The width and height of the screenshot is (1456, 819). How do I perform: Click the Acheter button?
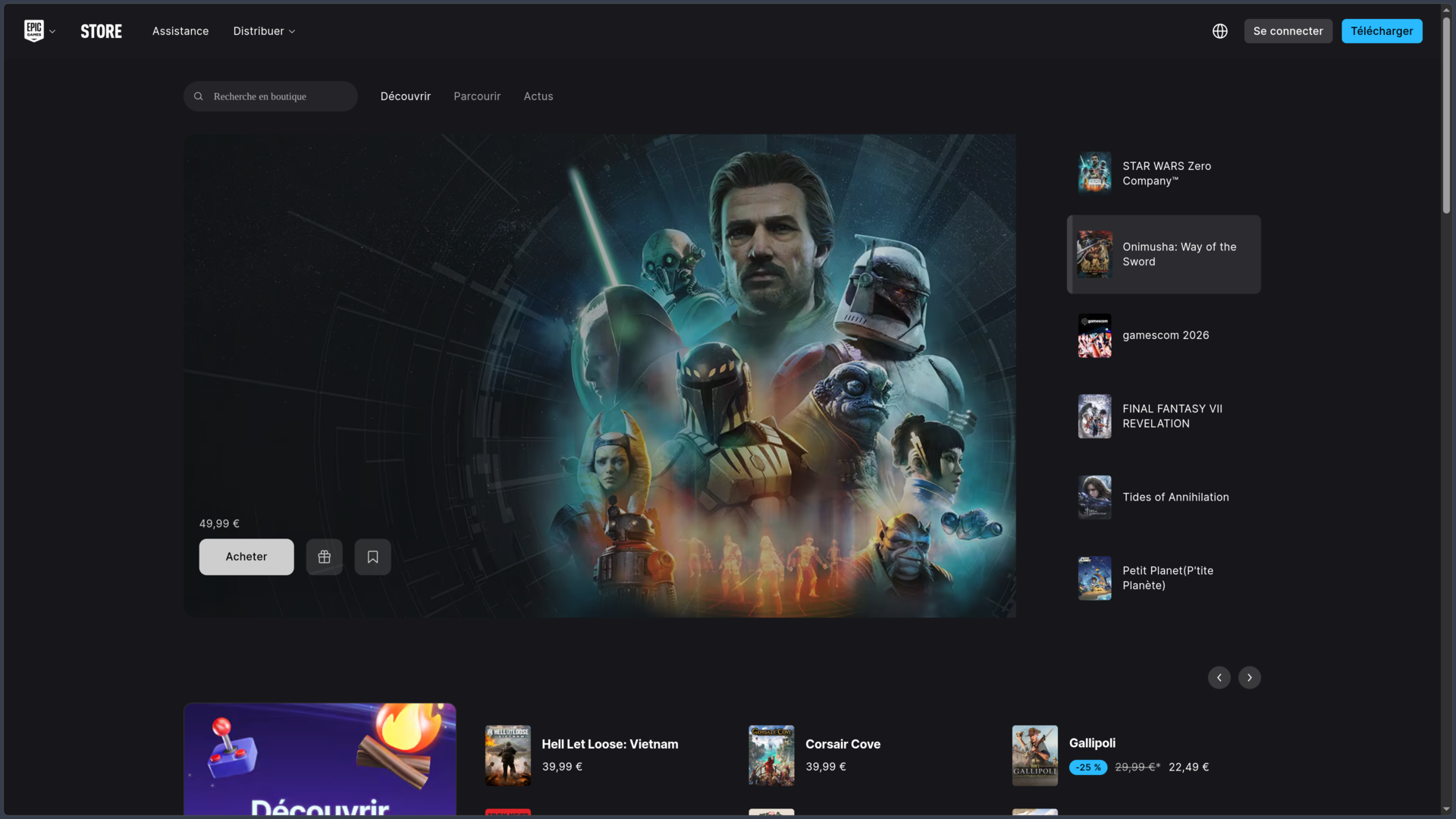pyautogui.click(x=246, y=557)
